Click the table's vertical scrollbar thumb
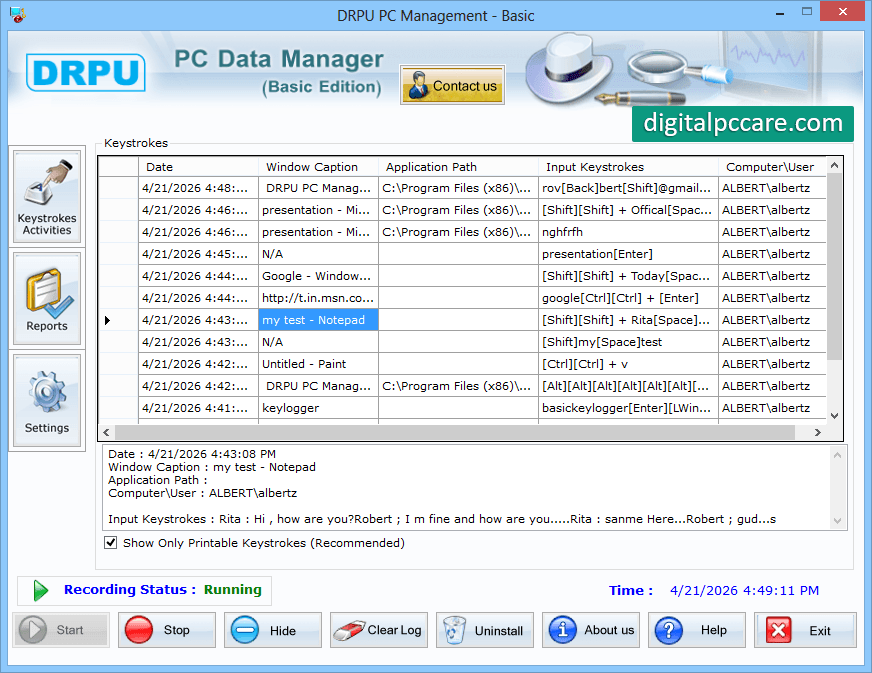 (x=834, y=266)
